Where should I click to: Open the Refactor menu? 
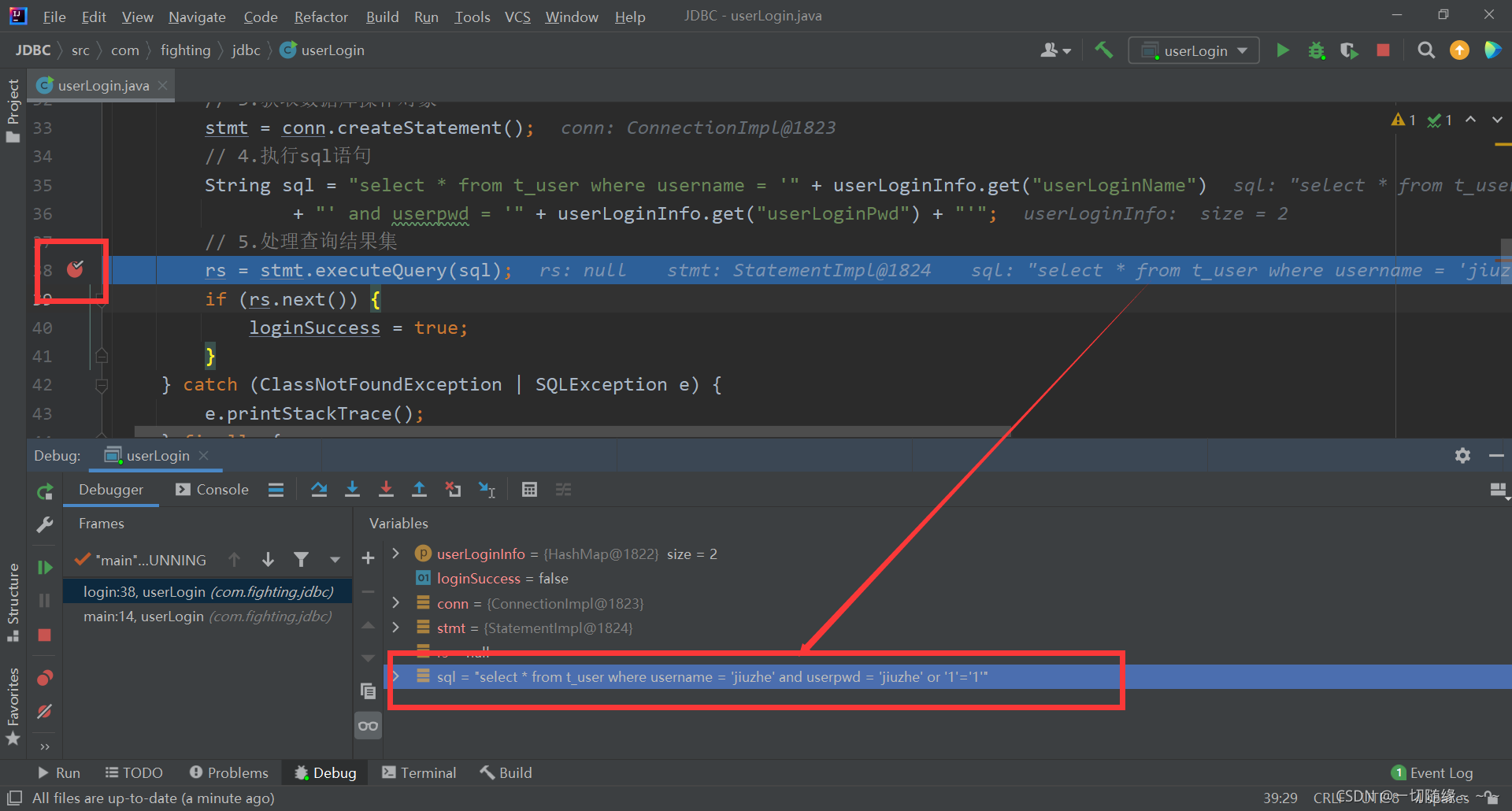coord(321,17)
